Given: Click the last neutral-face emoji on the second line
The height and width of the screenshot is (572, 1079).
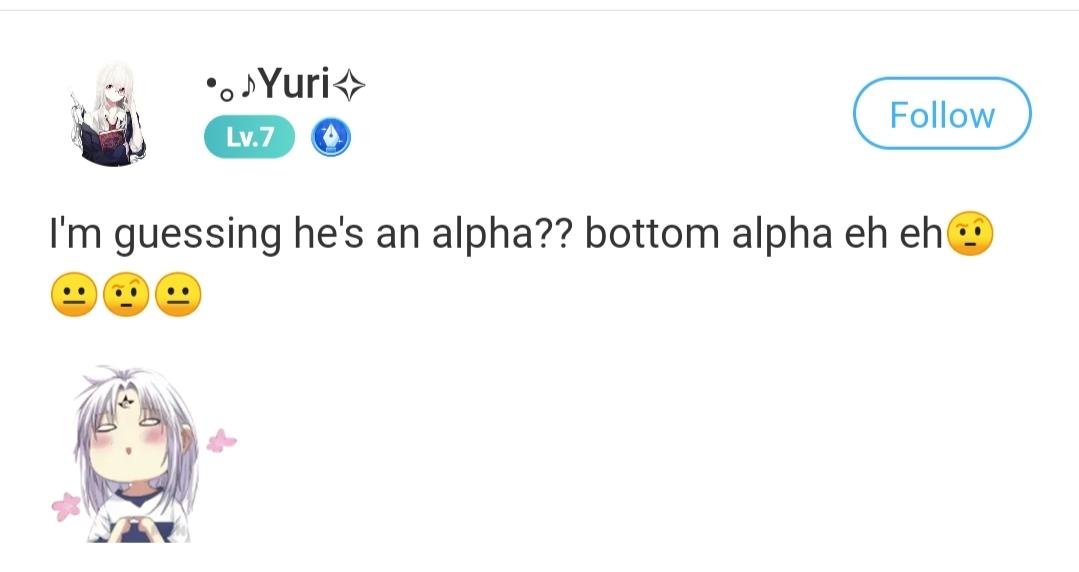Looking at the screenshot, I should click(178, 295).
